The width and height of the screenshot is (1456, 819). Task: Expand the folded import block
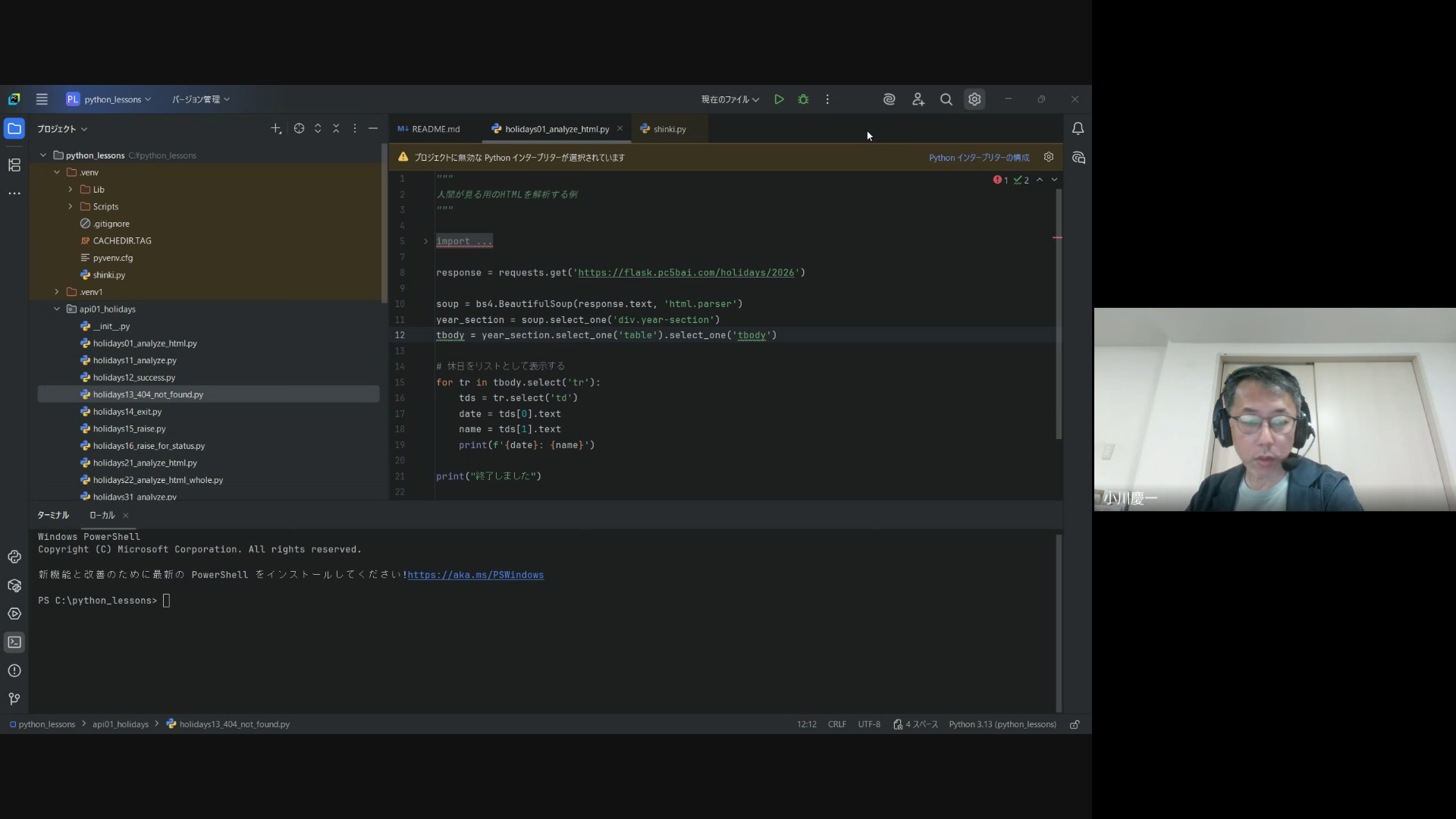click(x=425, y=241)
